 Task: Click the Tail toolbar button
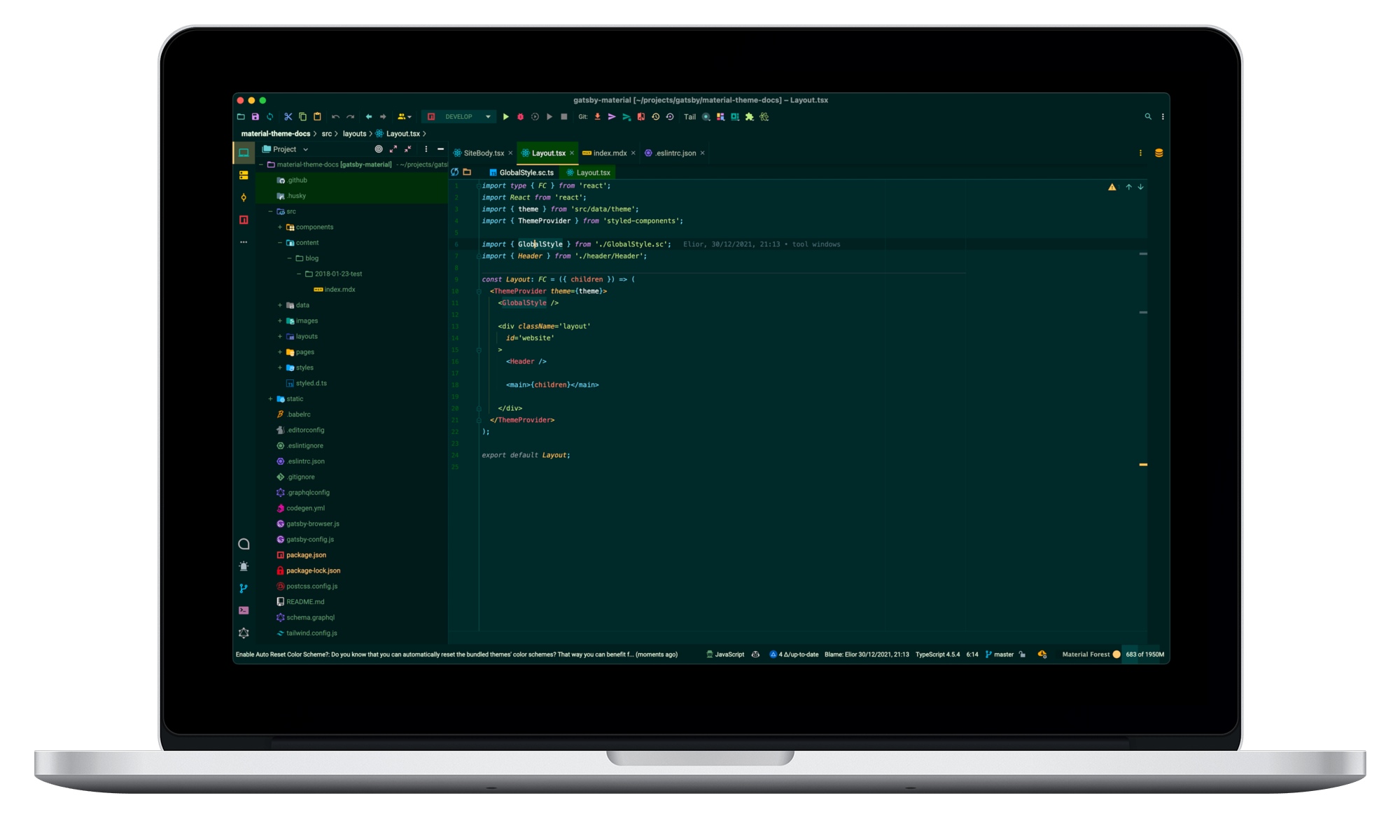(689, 117)
